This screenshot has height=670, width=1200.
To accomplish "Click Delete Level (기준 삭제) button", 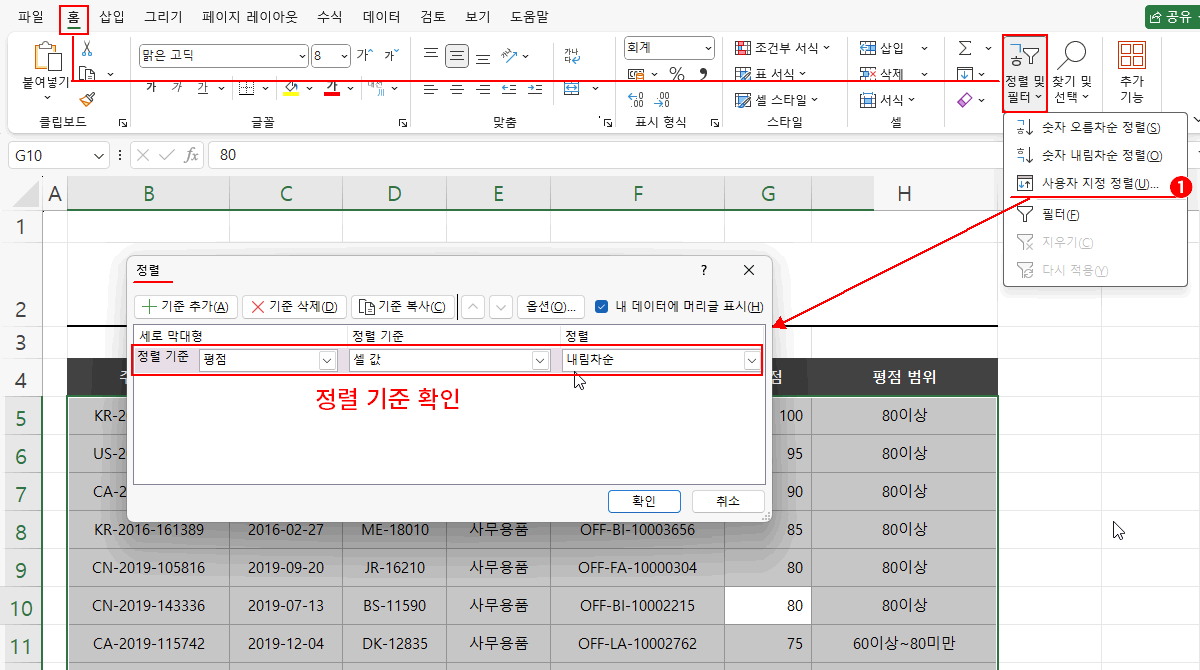I will pyautogui.click(x=295, y=307).
